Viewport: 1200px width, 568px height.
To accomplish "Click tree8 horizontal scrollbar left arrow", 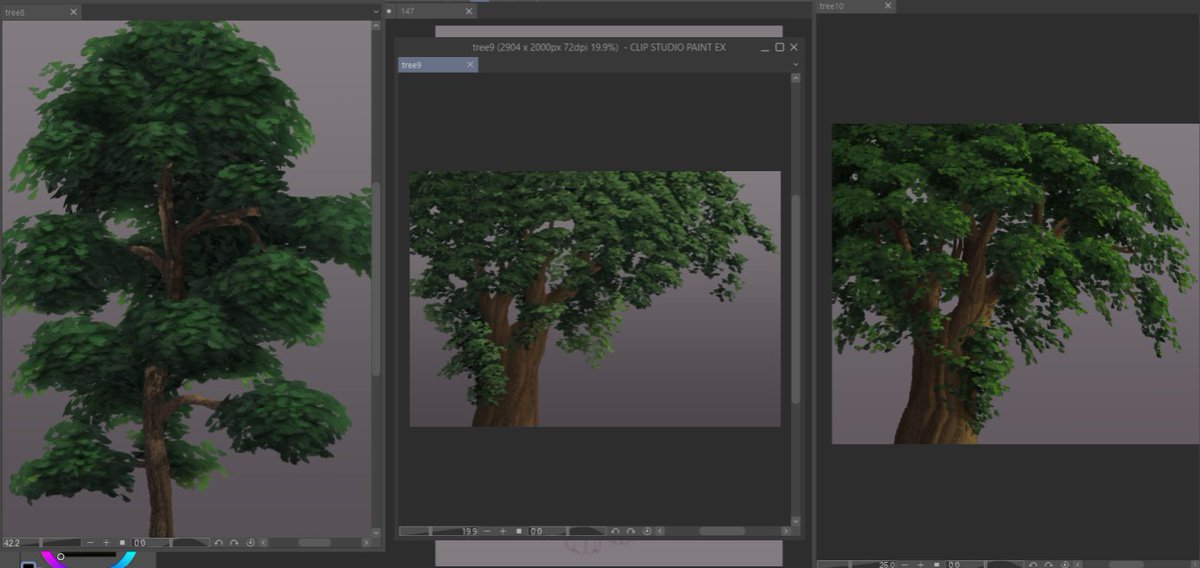I will pos(264,543).
